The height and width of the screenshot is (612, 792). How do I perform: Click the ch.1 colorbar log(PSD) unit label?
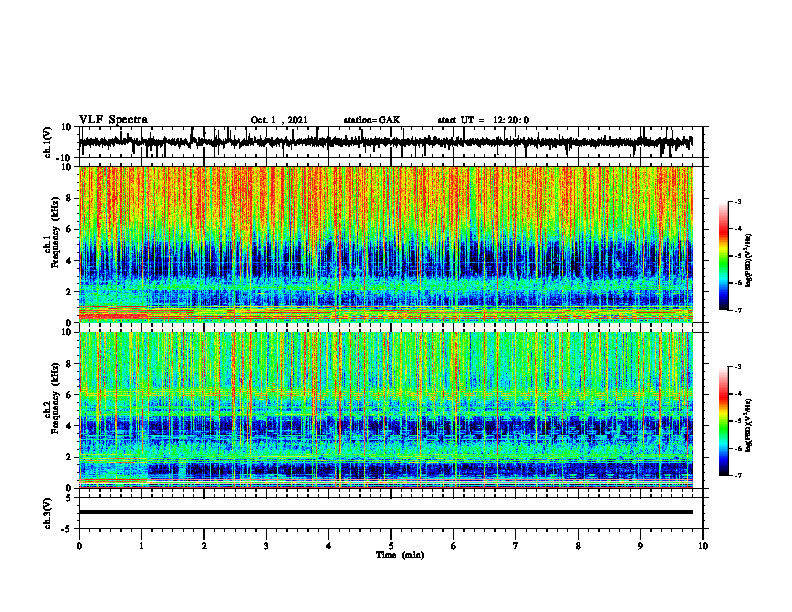pyautogui.click(x=750, y=260)
